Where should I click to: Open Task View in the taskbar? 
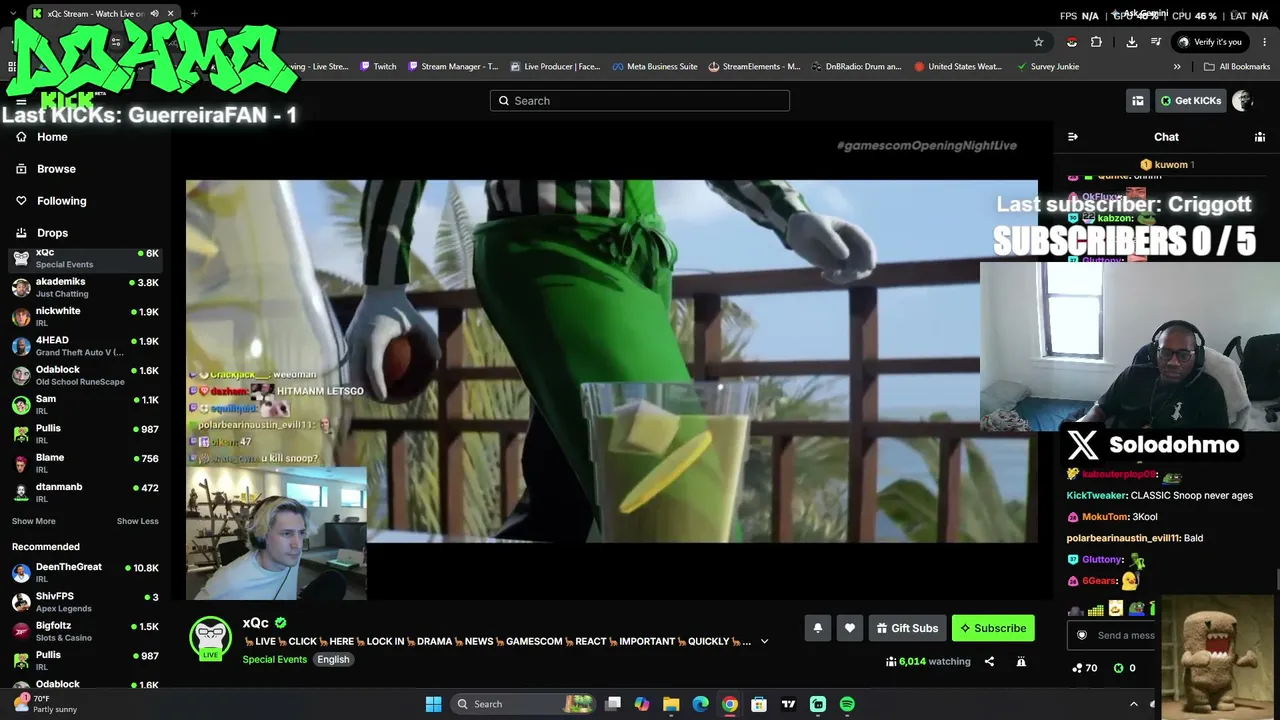point(613,704)
